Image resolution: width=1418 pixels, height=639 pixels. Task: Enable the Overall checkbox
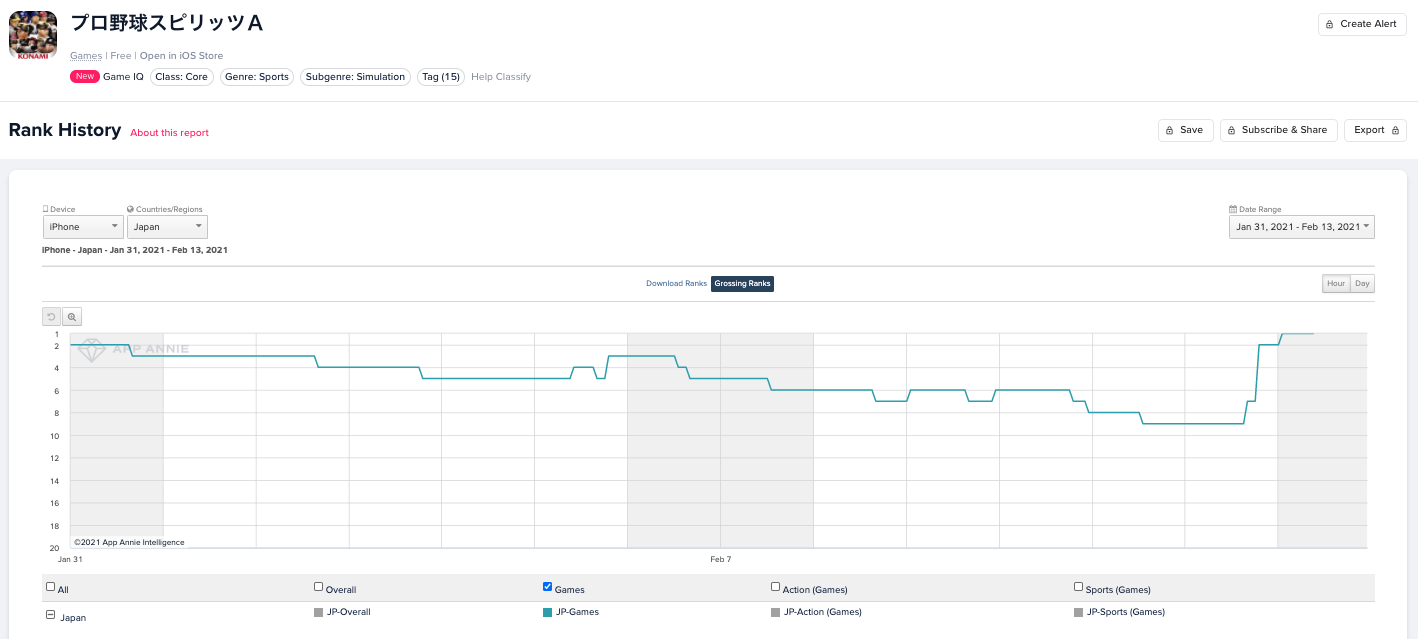(x=319, y=587)
